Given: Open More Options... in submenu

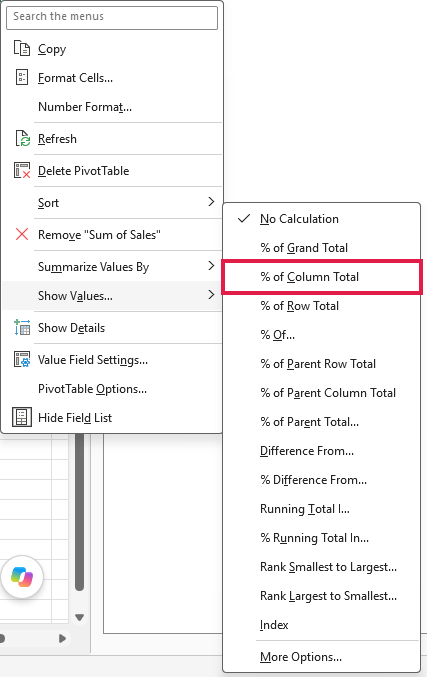Looking at the screenshot, I should pos(301,657).
